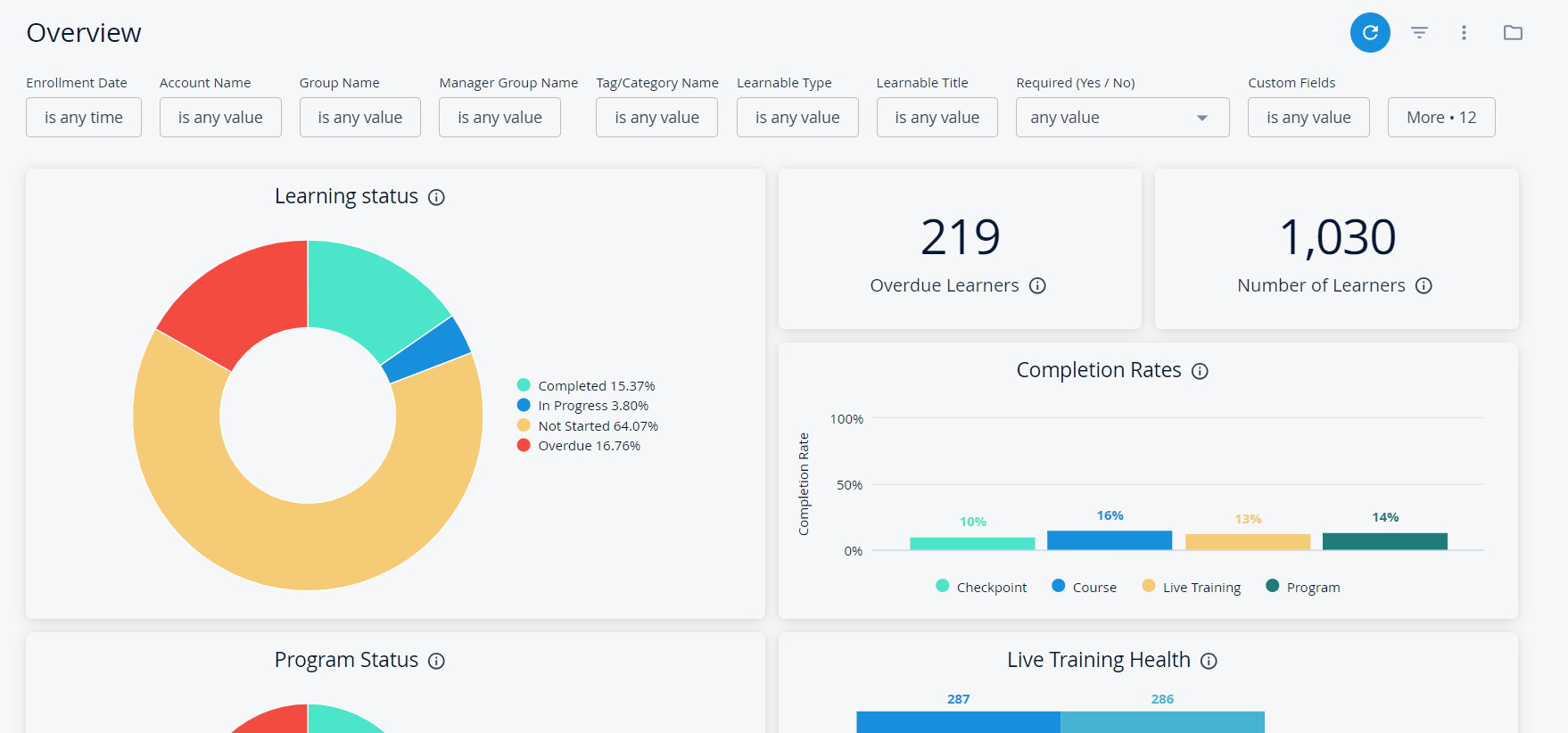Open Enrollment Date filter "is any time"
This screenshot has height=733, width=1568.
click(x=84, y=117)
